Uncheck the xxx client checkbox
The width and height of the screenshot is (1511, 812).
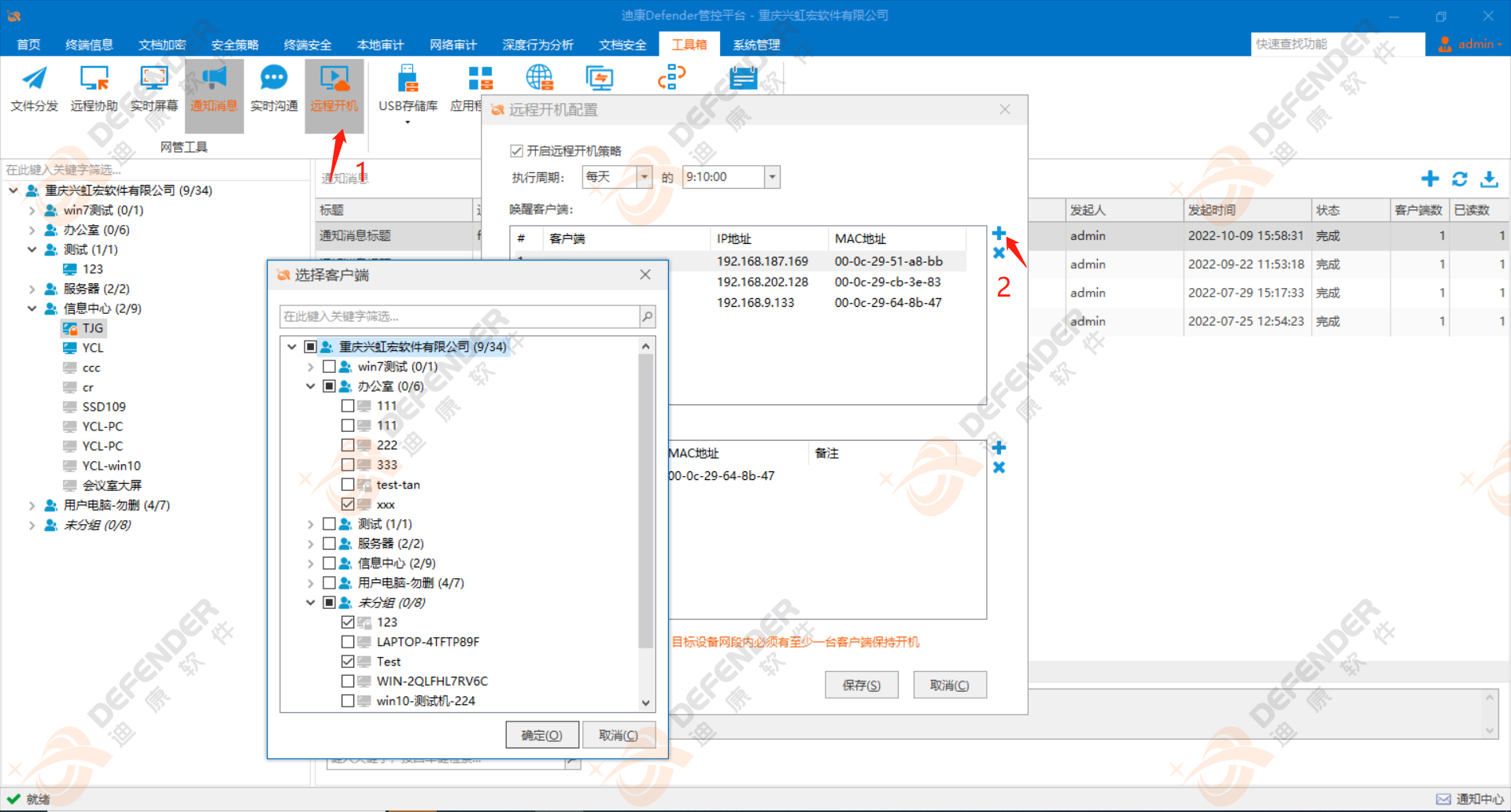tap(348, 504)
